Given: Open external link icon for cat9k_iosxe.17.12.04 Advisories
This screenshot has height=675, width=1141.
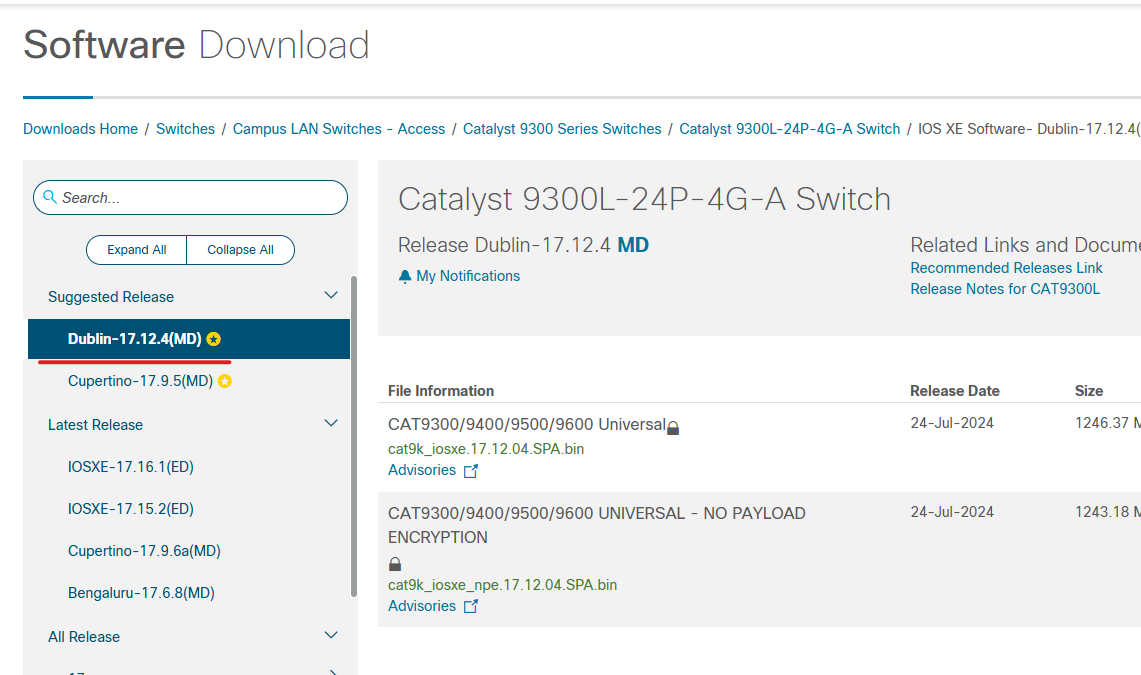Looking at the screenshot, I should [x=471, y=471].
